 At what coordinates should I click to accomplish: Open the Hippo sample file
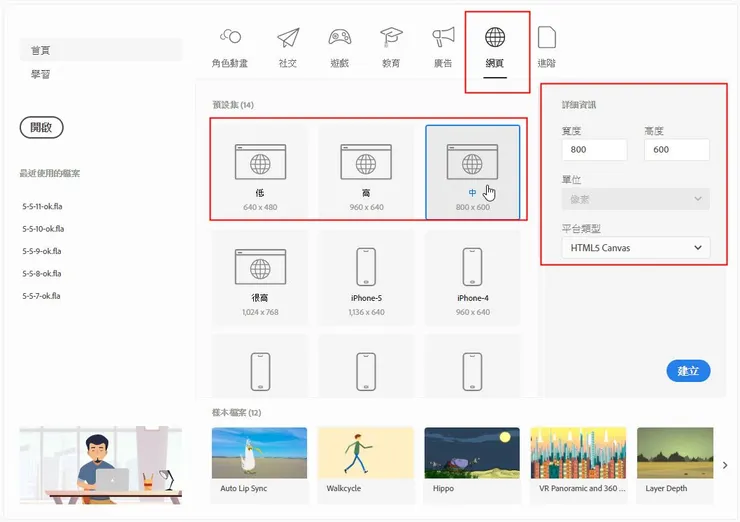(472, 463)
